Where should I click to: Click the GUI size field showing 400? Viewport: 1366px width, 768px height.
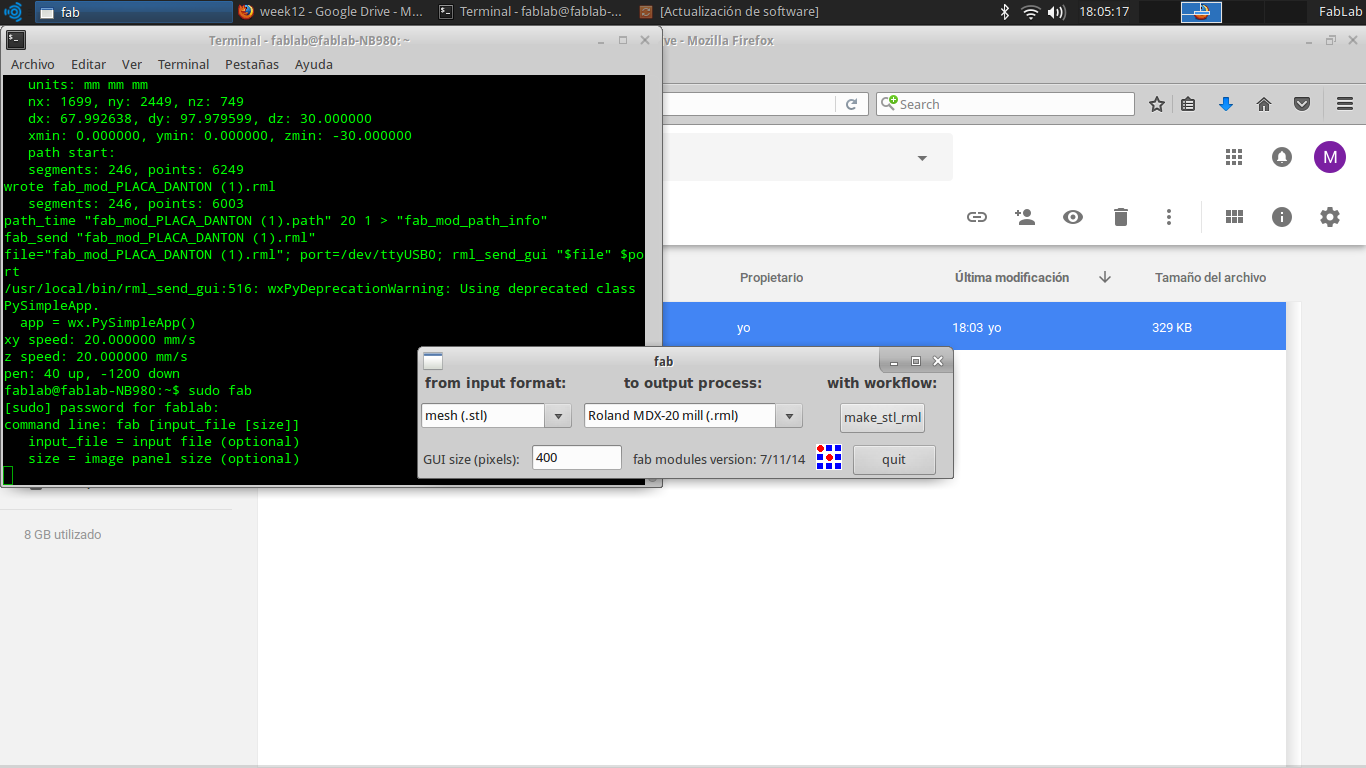(x=577, y=458)
